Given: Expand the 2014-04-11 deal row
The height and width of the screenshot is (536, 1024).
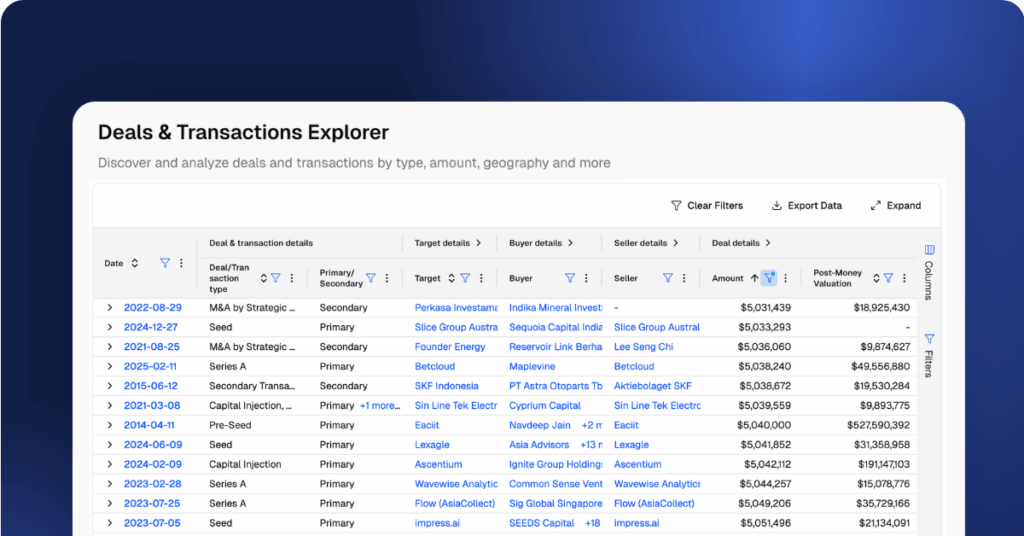Looking at the screenshot, I should pyautogui.click(x=110, y=425).
